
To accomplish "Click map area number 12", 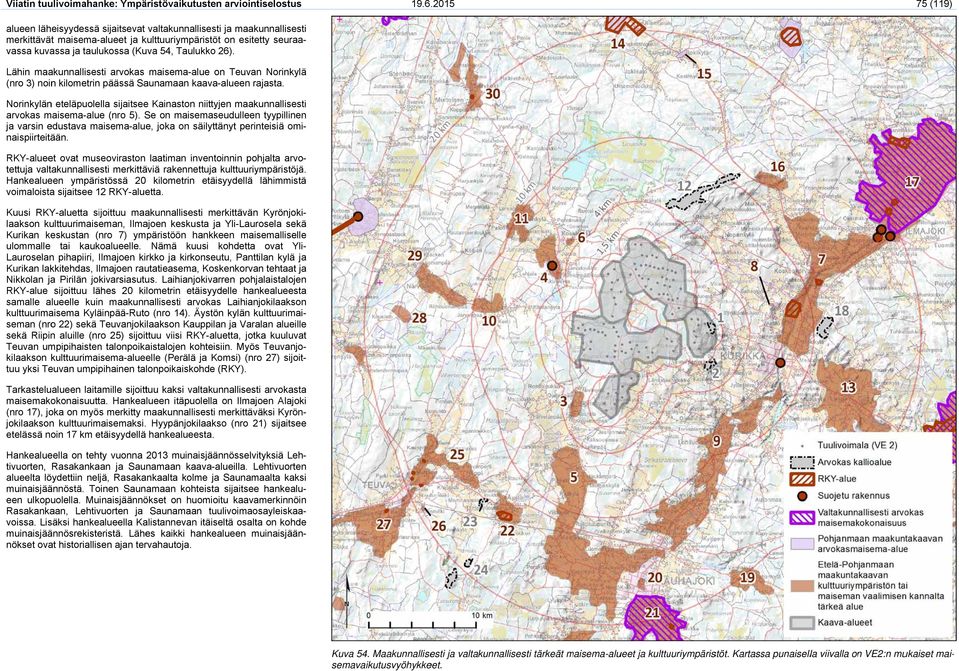I will pyautogui.click(x=684, y=186).
